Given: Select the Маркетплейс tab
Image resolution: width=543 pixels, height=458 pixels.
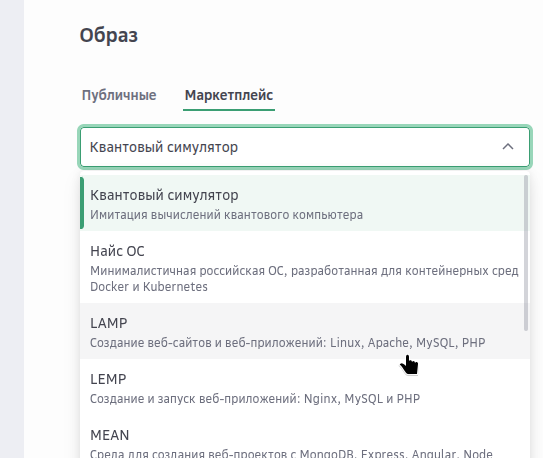Looking at the screenshot, I should (x=229, y=95).
